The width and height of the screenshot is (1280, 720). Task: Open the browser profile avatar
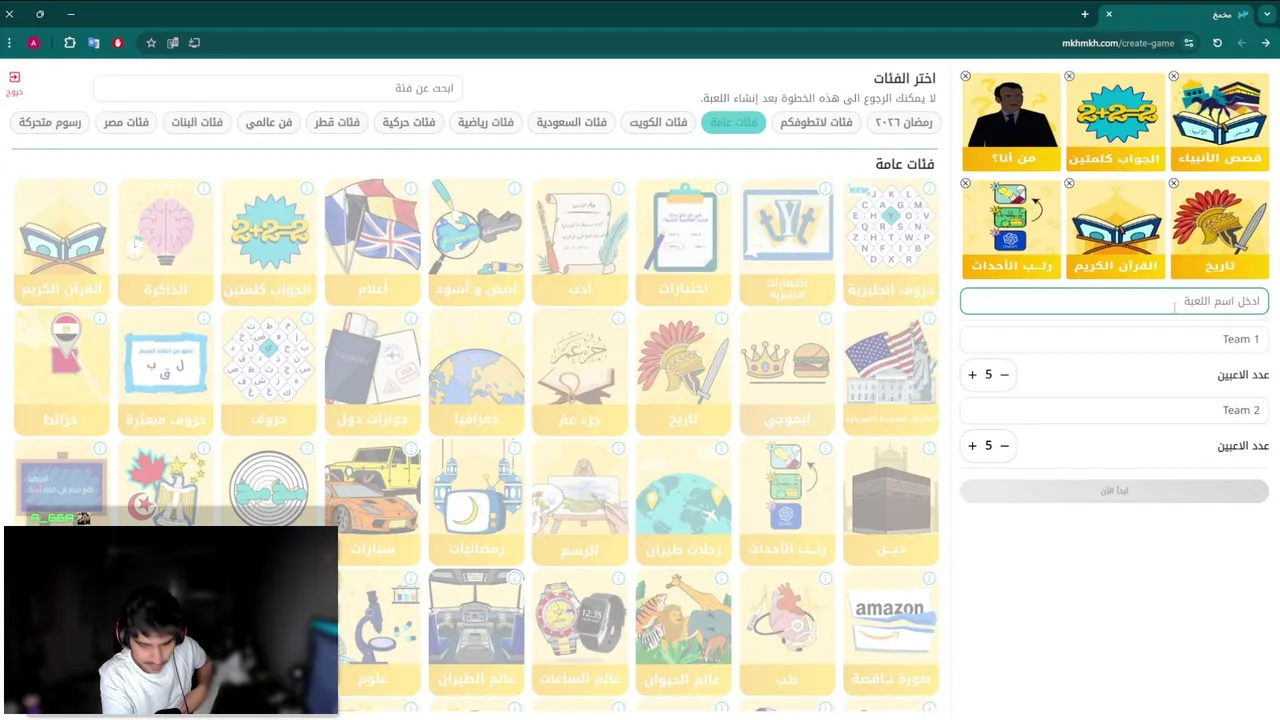pos(33,43)
